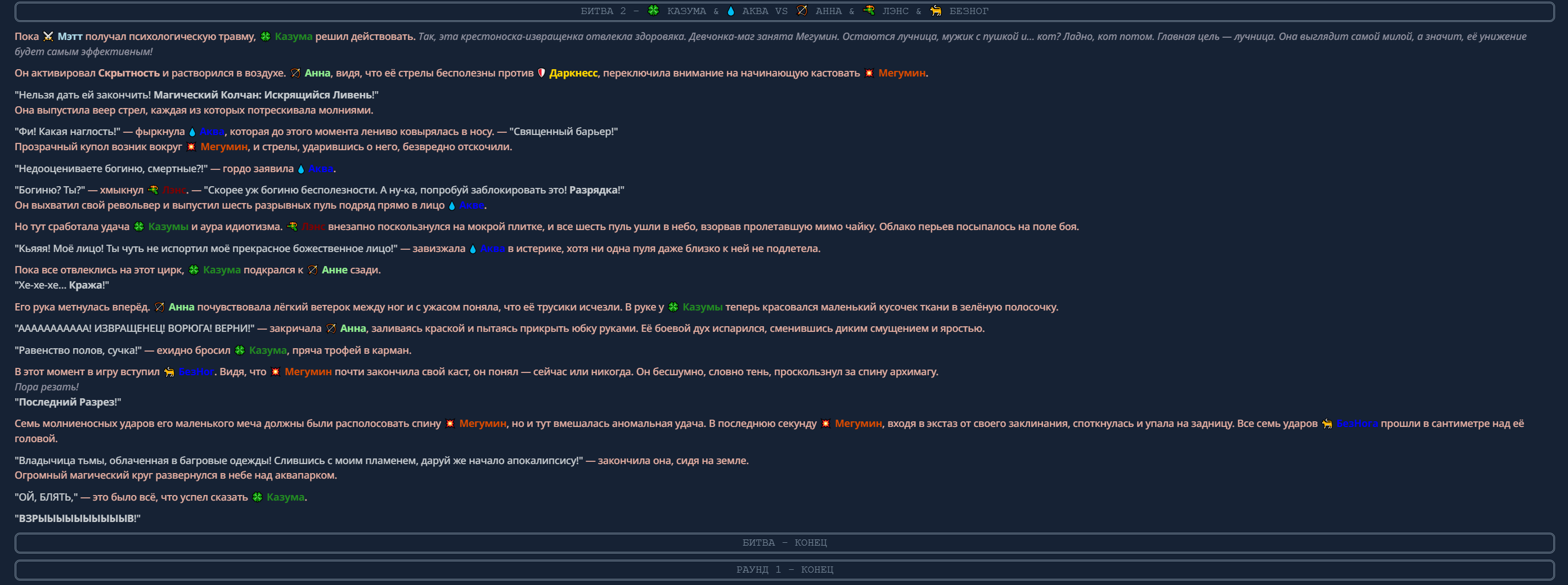Viewport: 1568px width, 585px height.
Task: Click the name 'Мэтт' in the first line
Action: click(x=70, y=37)
